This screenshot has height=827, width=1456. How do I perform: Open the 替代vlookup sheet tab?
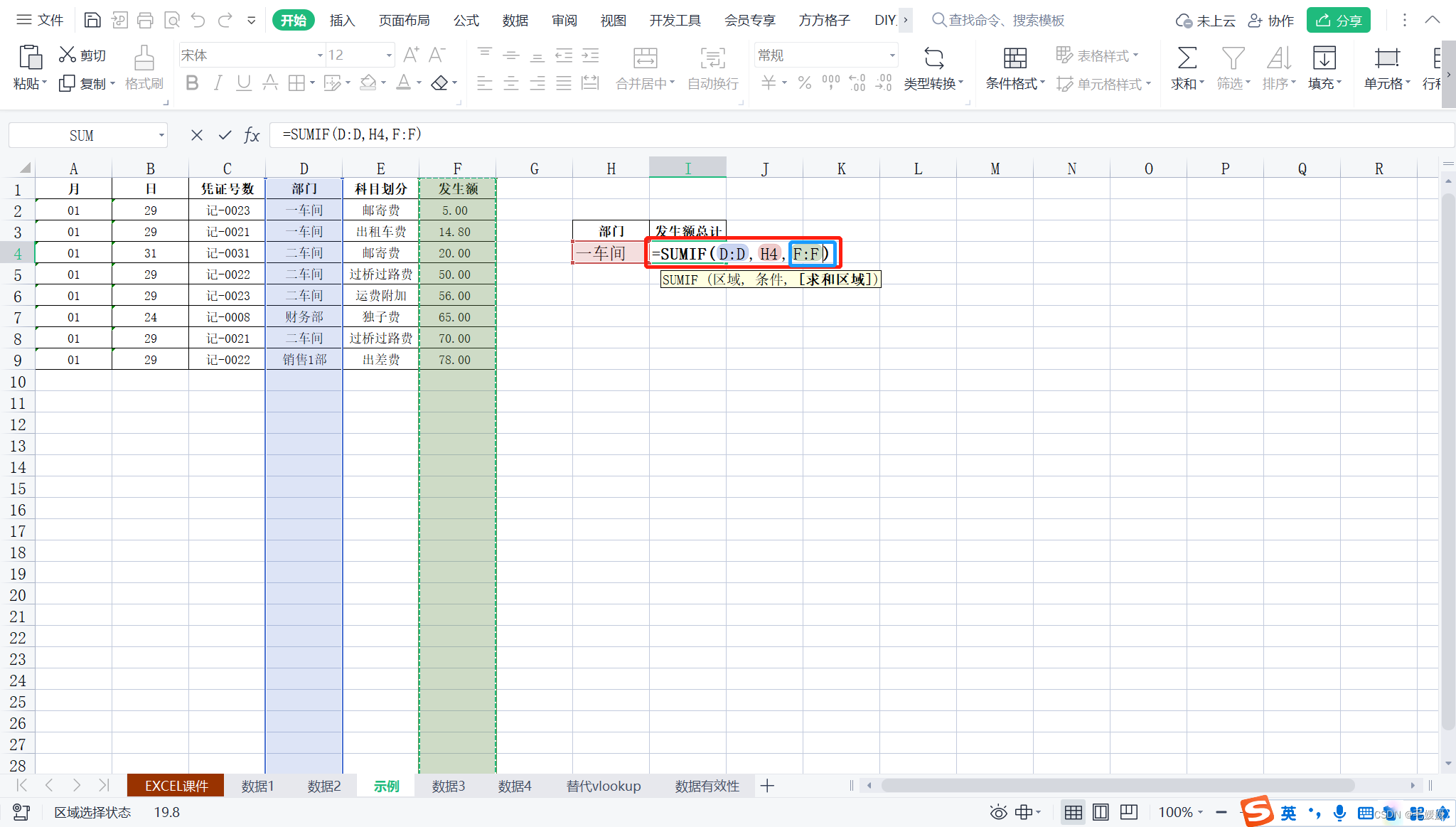click(604, 786)
